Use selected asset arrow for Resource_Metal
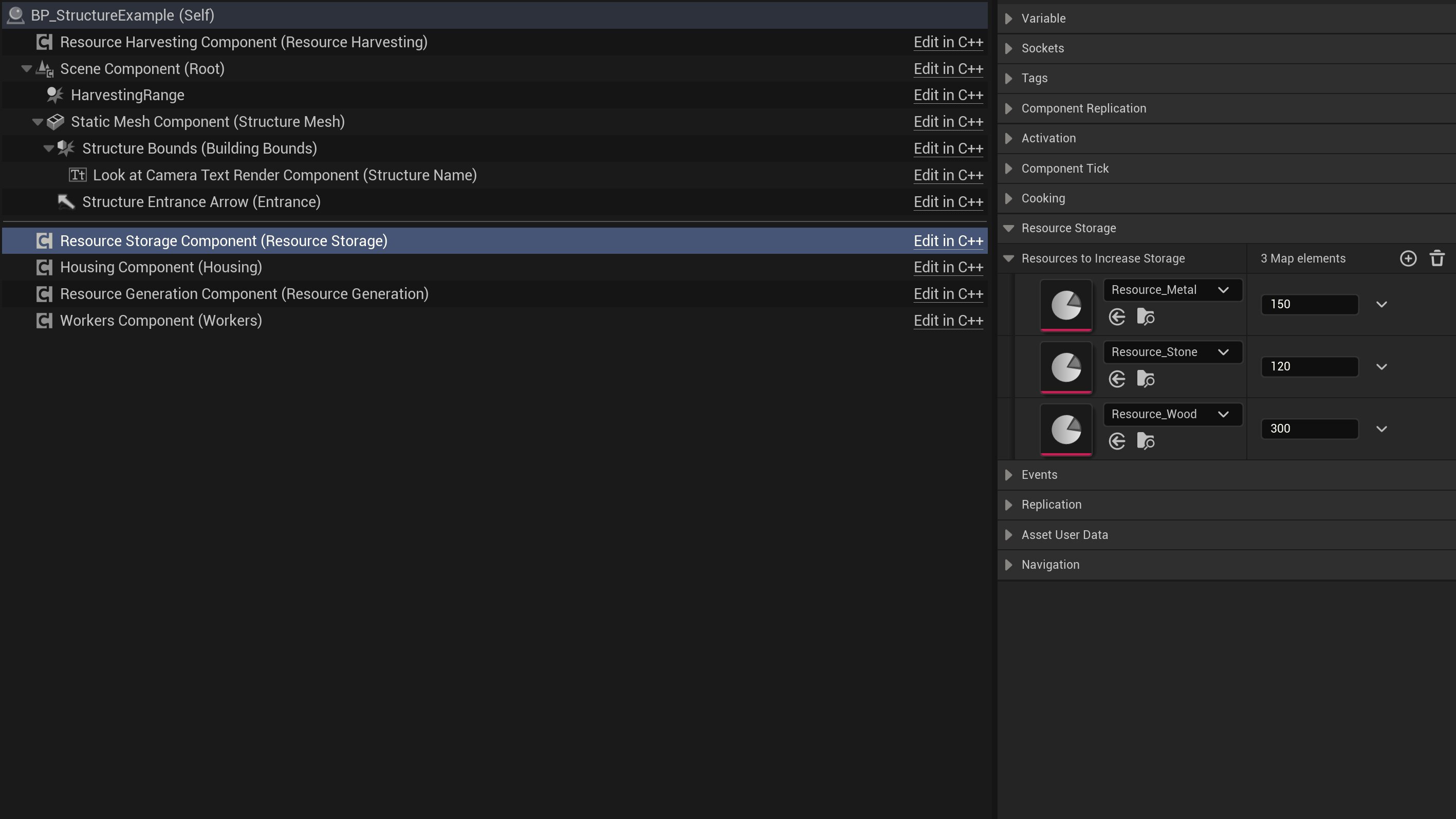Screen dimensions: 1456x819 (1117, 317)
